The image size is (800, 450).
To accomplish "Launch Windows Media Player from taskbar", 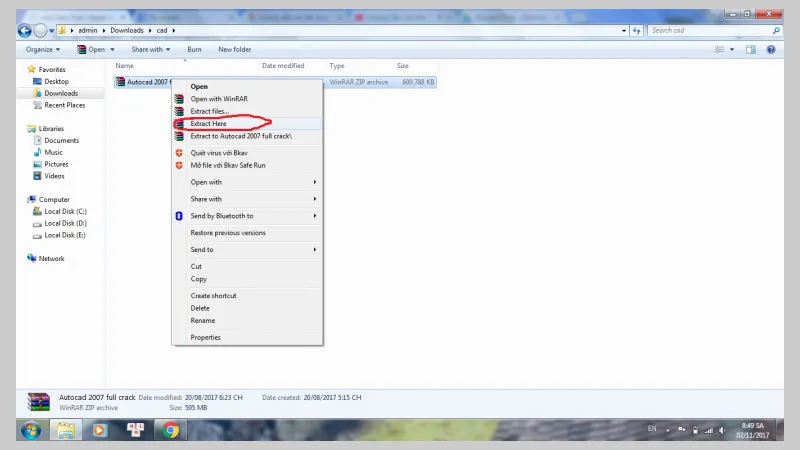I will [99, 430].
